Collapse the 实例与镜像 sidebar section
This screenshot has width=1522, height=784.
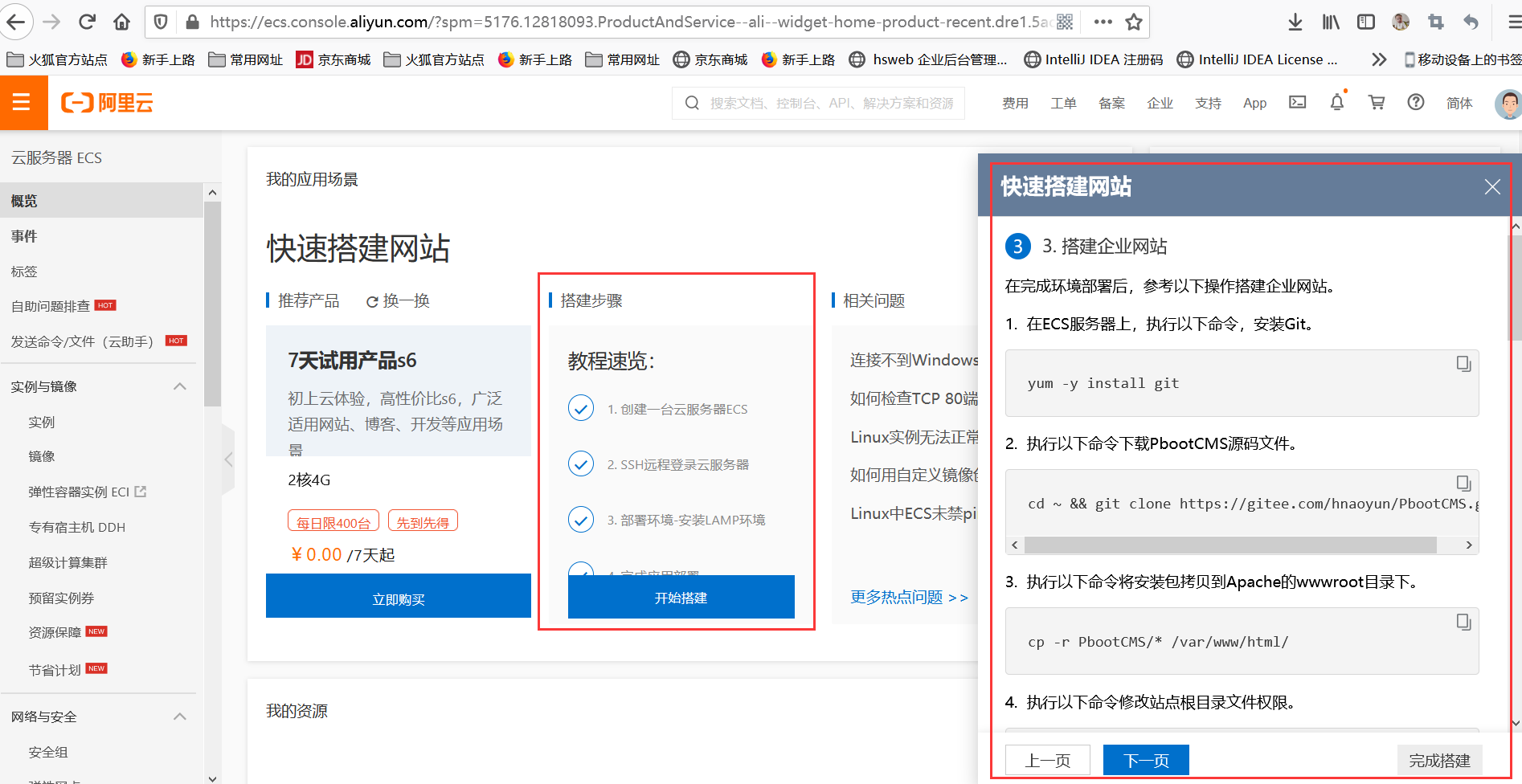pyautogui.click(x=180, y=386)
